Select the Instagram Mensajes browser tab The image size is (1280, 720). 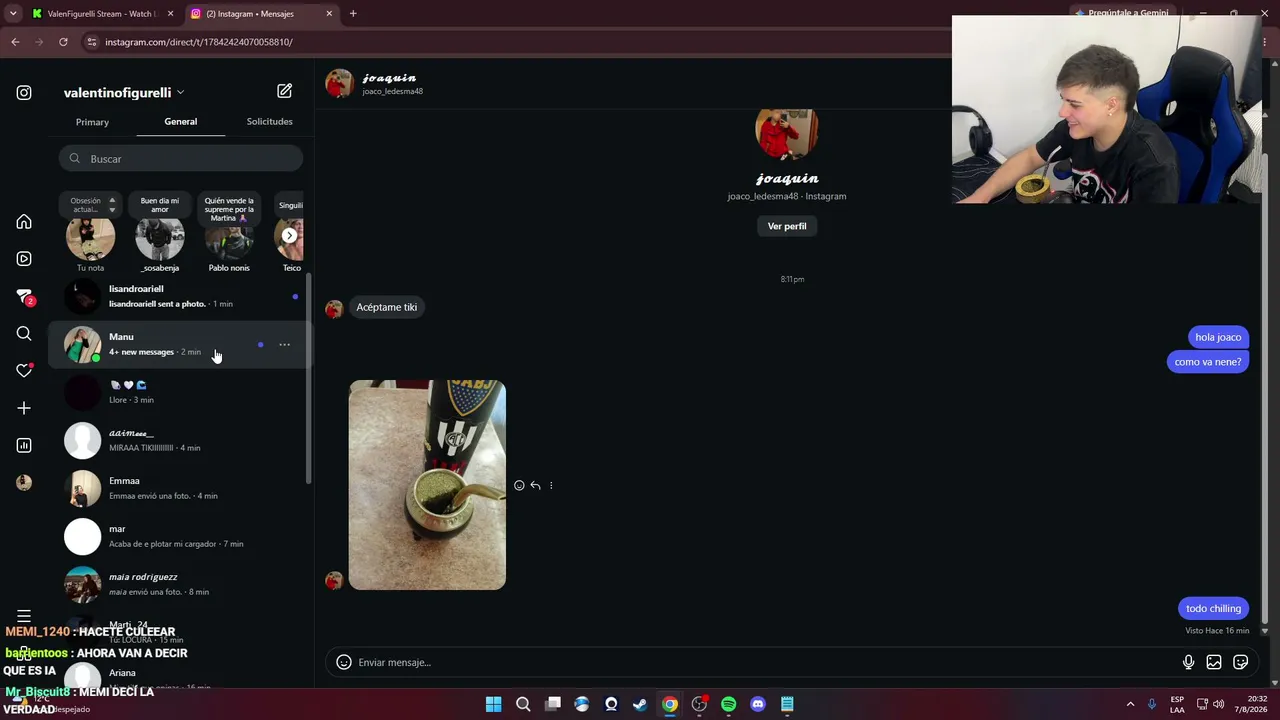[263, 14]
